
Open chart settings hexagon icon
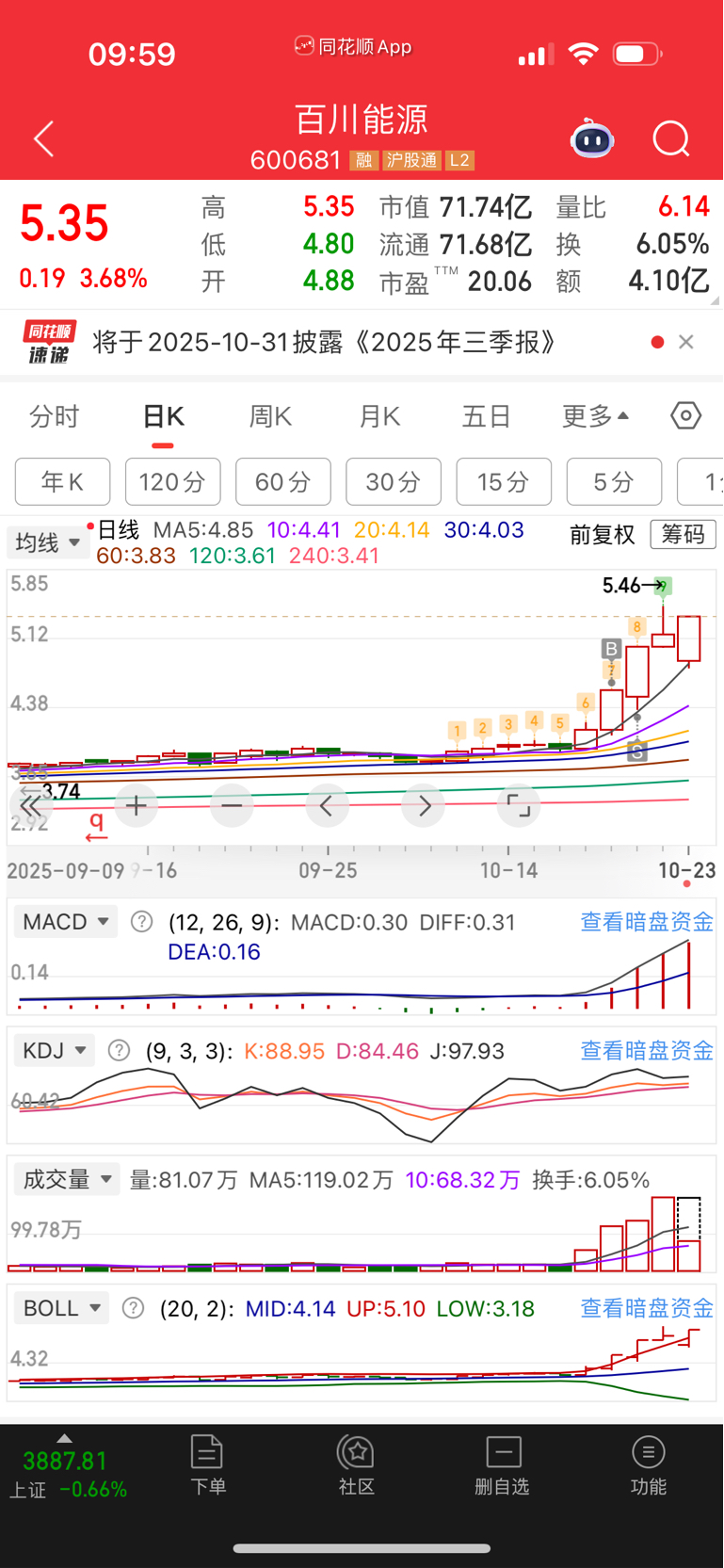pyautogui.click(x=685, y=415)
